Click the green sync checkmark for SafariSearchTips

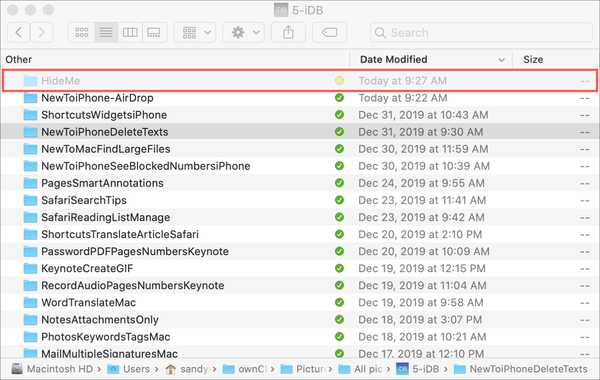pos(339,200)
